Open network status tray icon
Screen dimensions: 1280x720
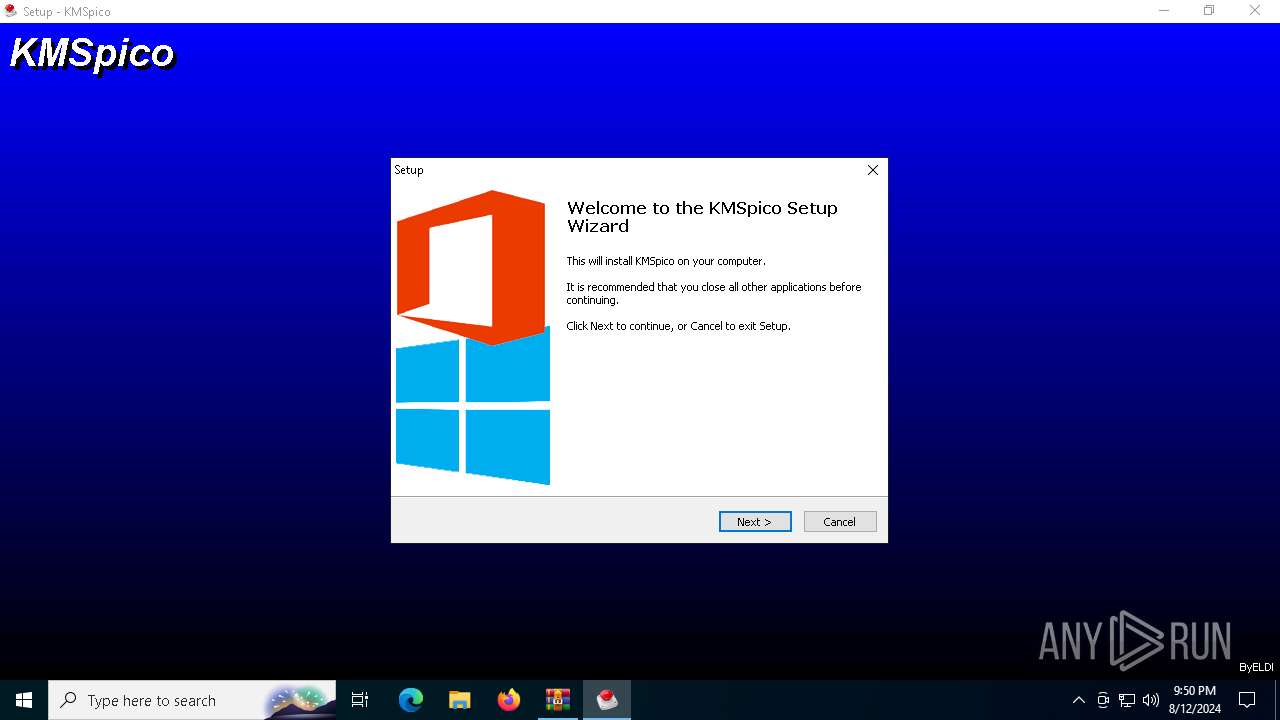click(1127, 700)
